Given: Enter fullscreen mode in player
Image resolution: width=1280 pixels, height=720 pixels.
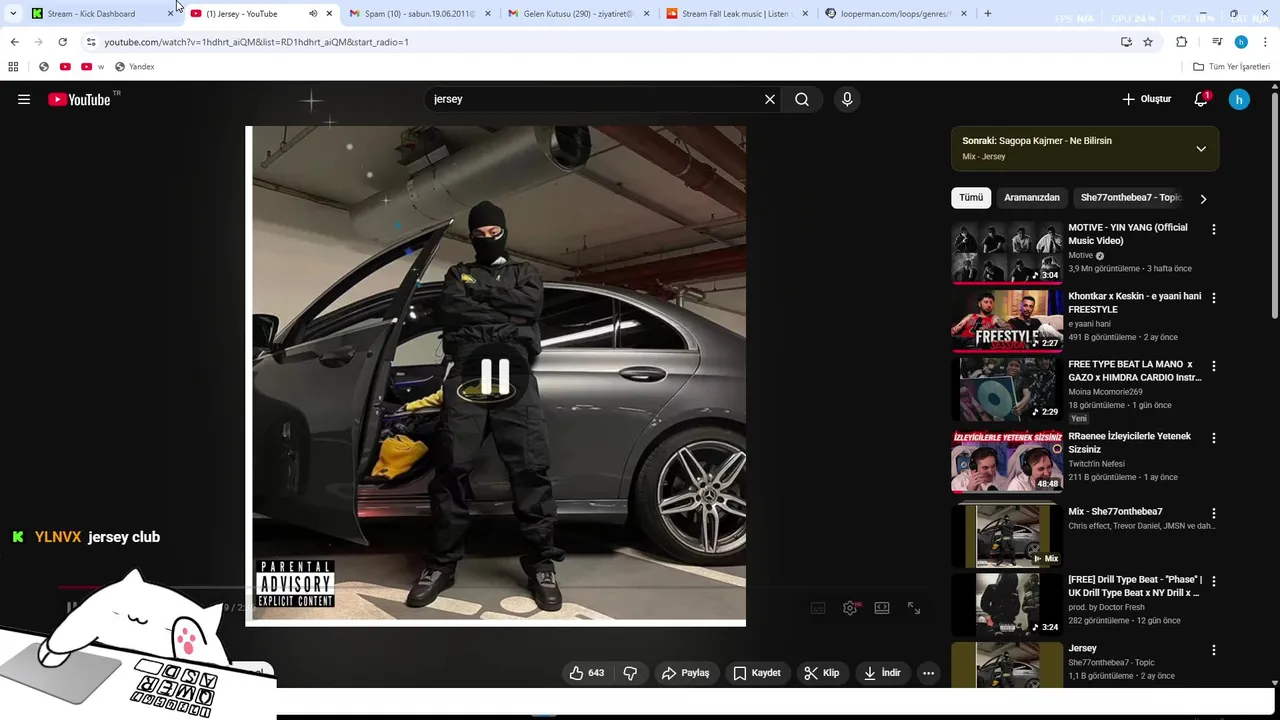Looking at the screenshot, I should point(914,608).
